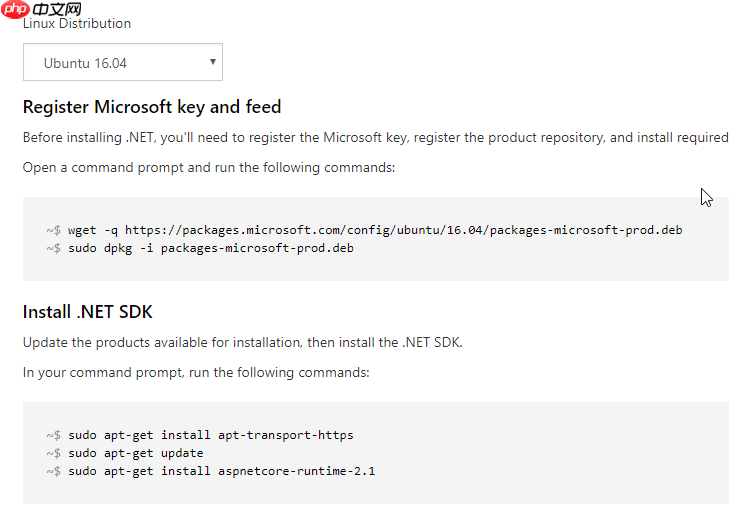Click the 'Open a command prompt' paragraph

pyautogui.click(x=209, y=168)
